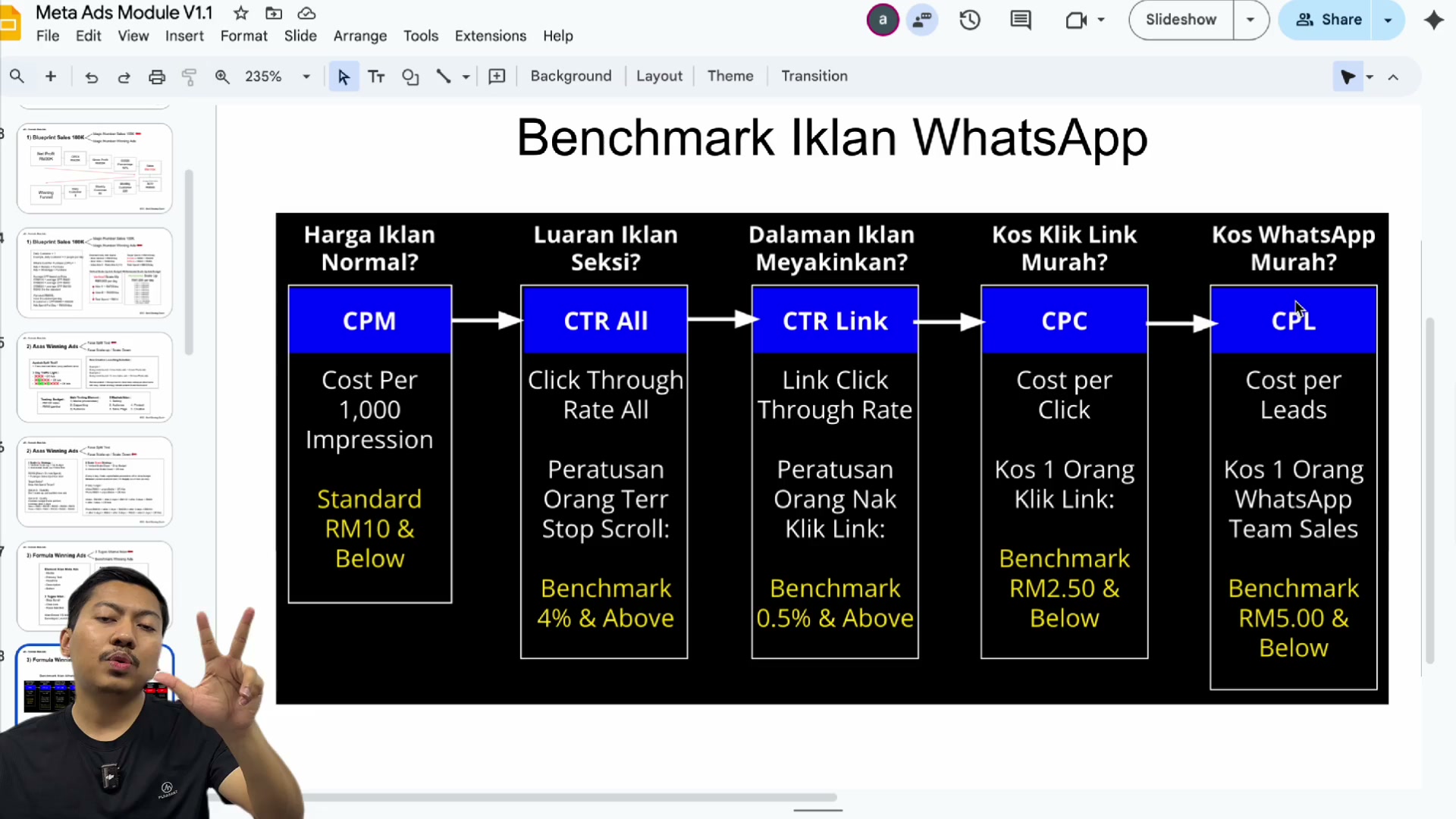Add a new slide with plus icon

(51, 77)
